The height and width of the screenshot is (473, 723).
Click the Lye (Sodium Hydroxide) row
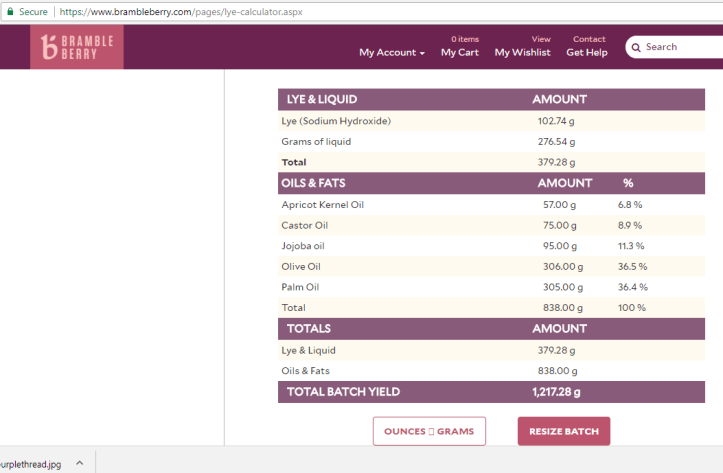tap(336, 121)
